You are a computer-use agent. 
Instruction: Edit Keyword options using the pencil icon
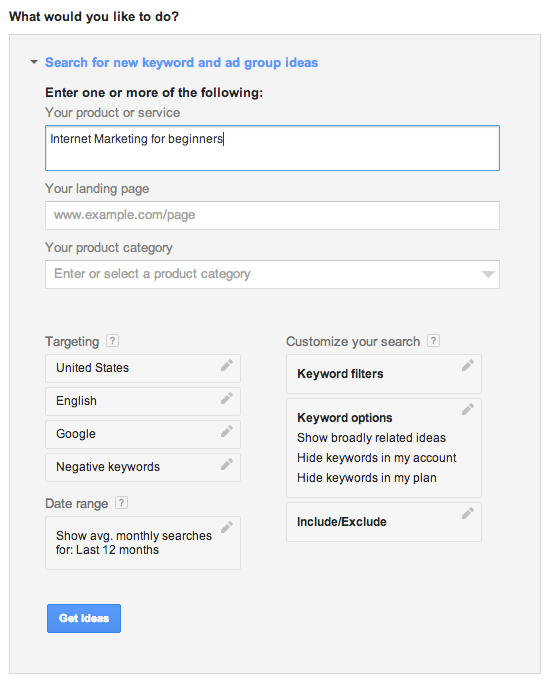click(x=467, y=409)
